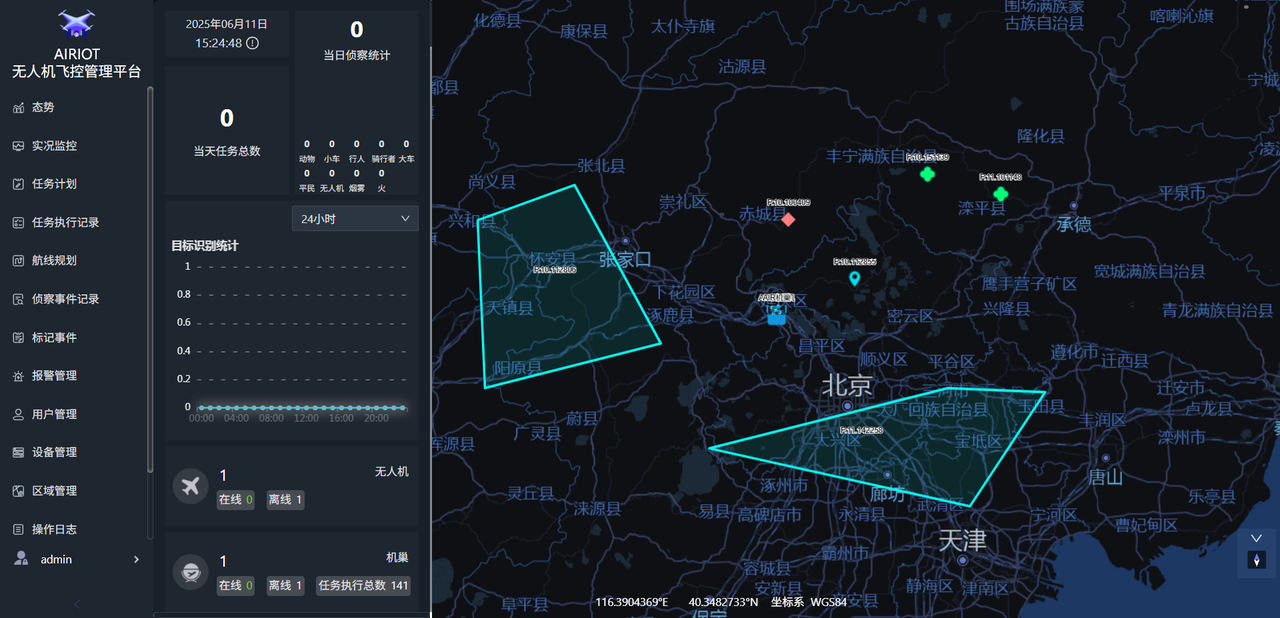The height and width of the screenshot is (618, 1280).
Task: Click the airplane icon in 无人机 card
Action: [190, 486]
